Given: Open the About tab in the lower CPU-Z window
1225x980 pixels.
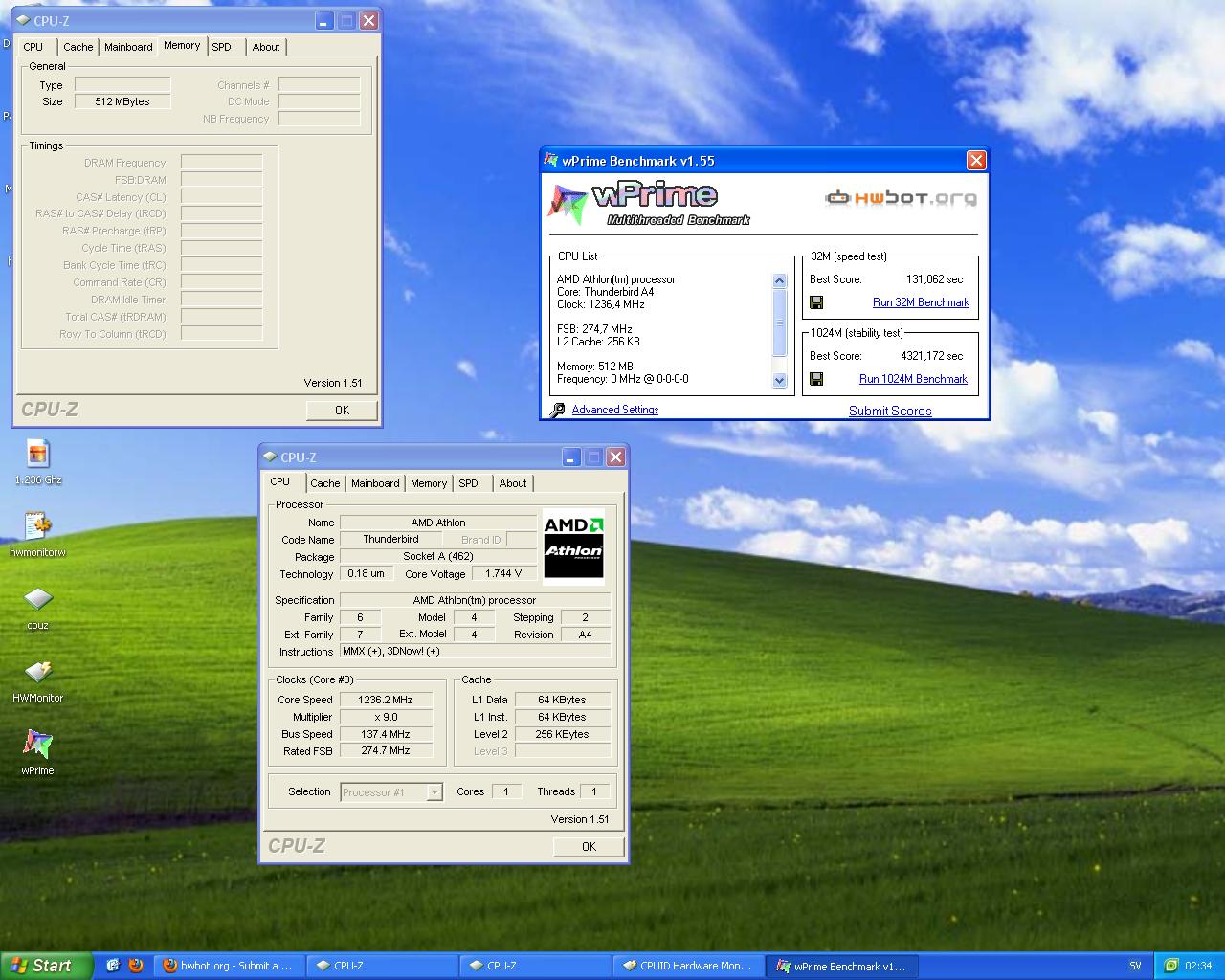Looking at the screenshot, I should pyautogui.click(x=513, y=483).
